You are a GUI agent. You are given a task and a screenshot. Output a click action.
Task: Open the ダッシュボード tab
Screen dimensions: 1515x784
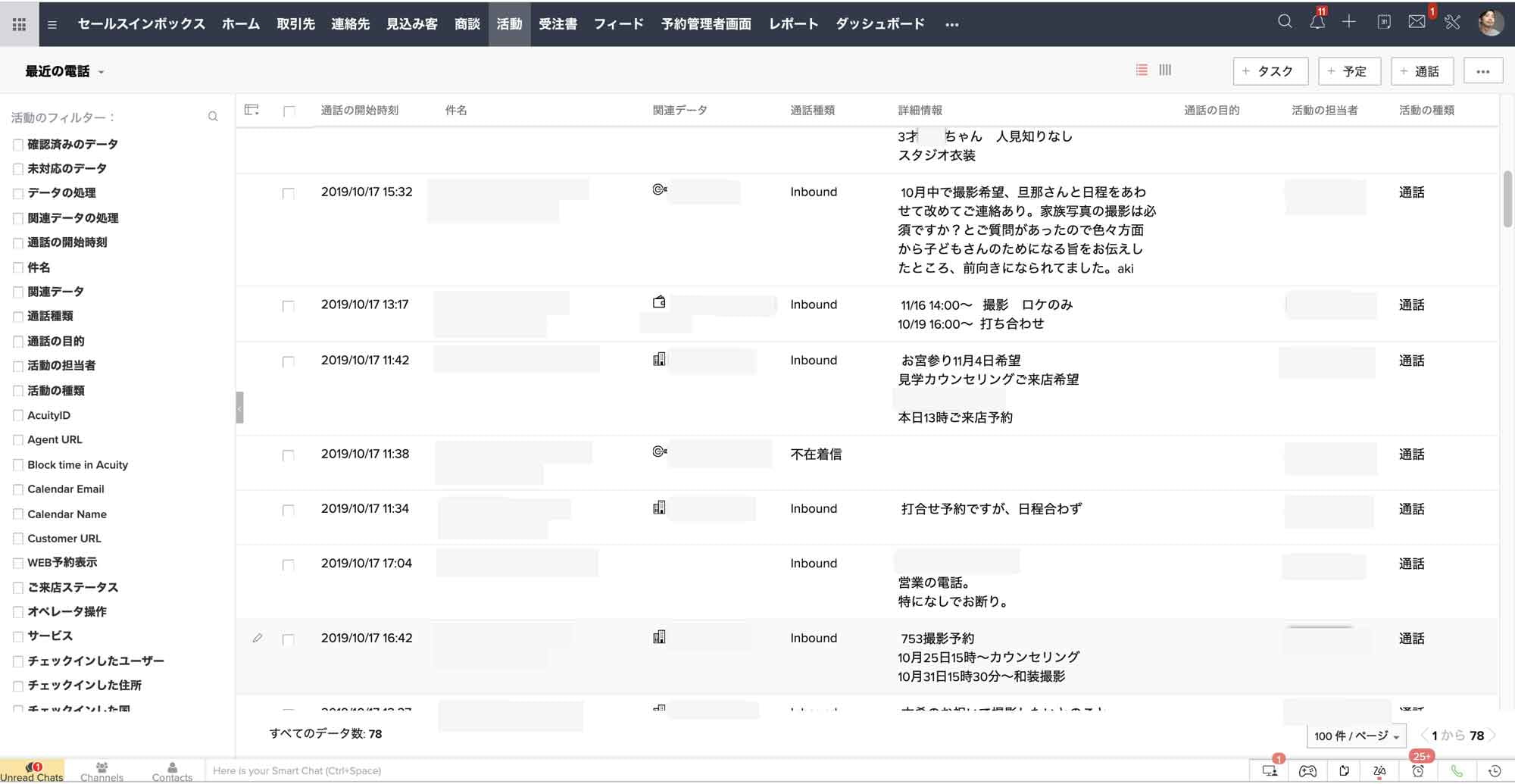[x=879, y=24]
